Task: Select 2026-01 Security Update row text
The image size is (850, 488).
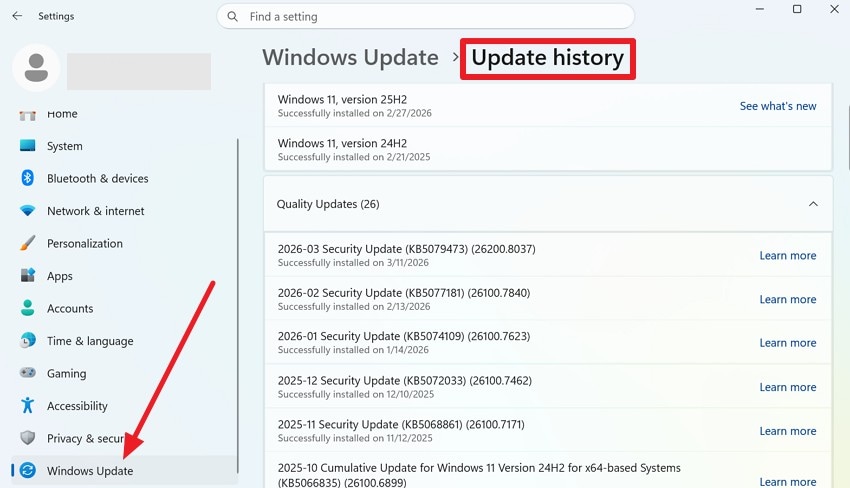Action: pos(404,336)
